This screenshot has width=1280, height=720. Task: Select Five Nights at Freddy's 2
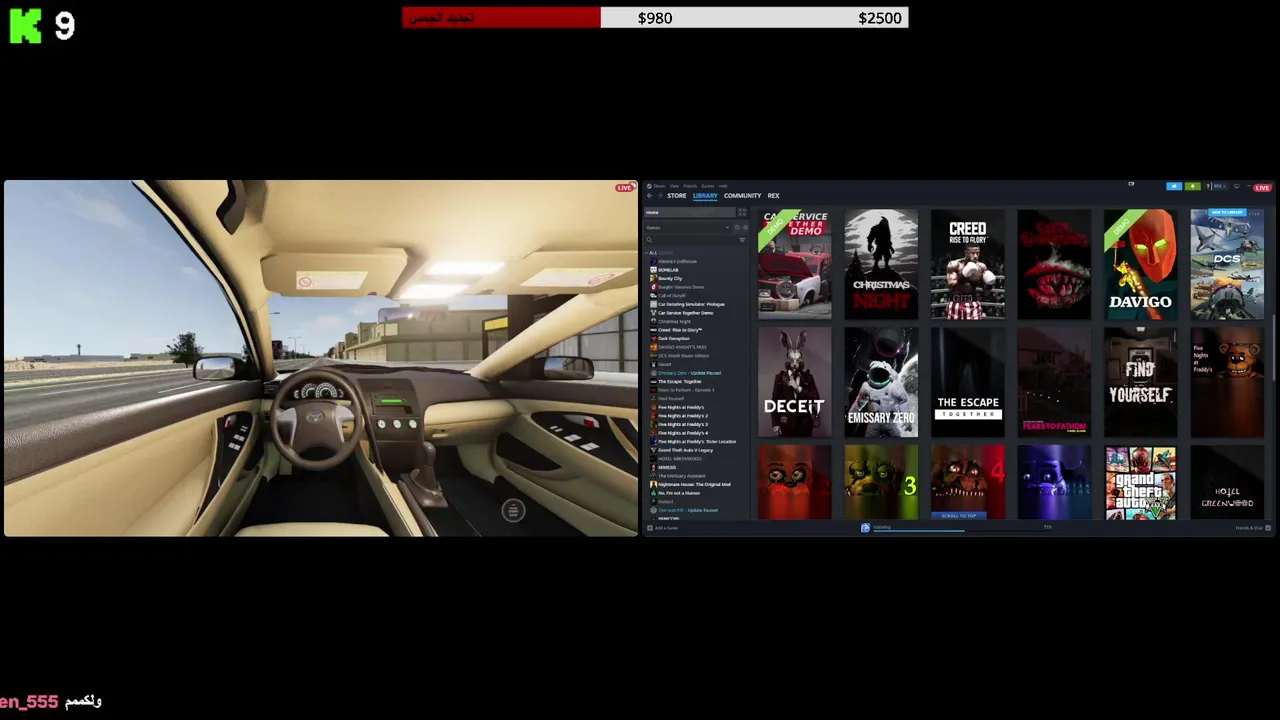682,416
